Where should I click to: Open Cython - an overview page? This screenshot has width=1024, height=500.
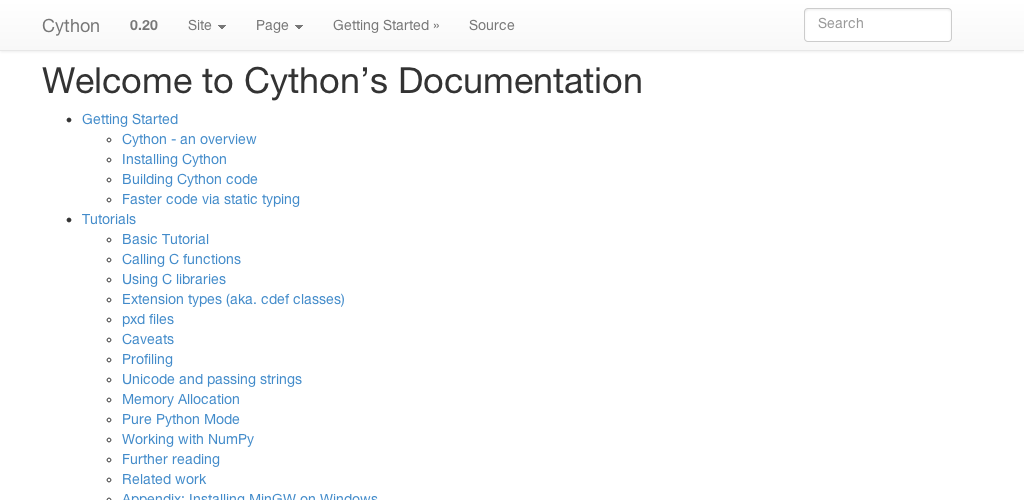coord(189,139)
